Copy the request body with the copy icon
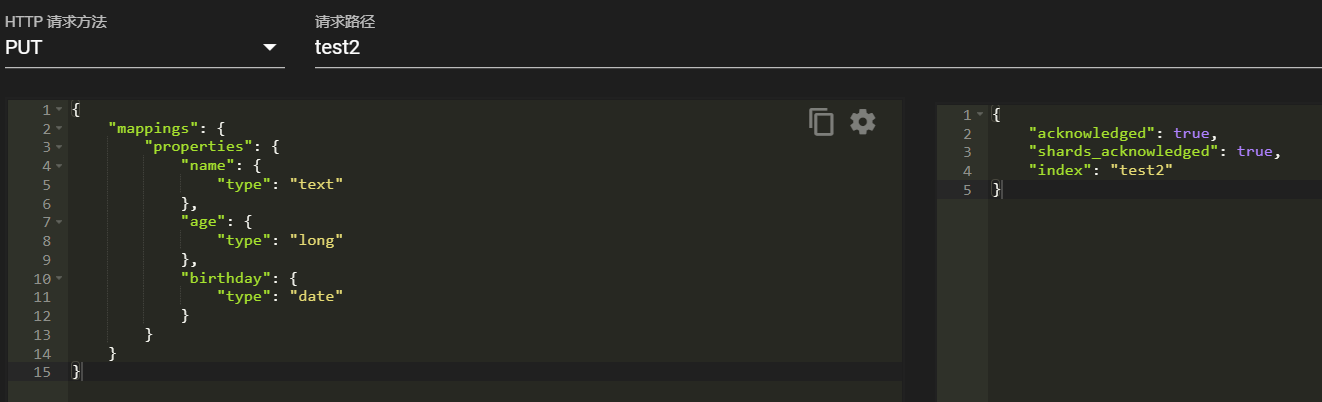 click(x=821, y=122)
